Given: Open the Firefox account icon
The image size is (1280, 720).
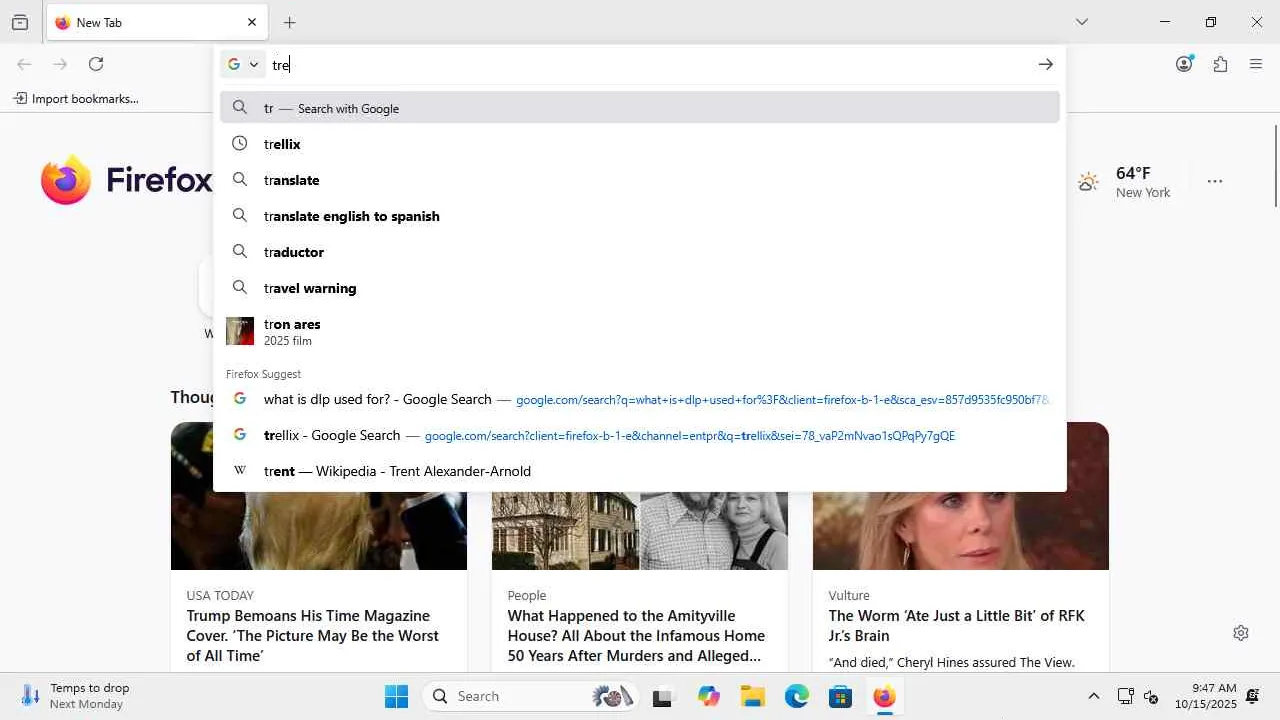Looking at the screenshot, I should pos(1185,64).
